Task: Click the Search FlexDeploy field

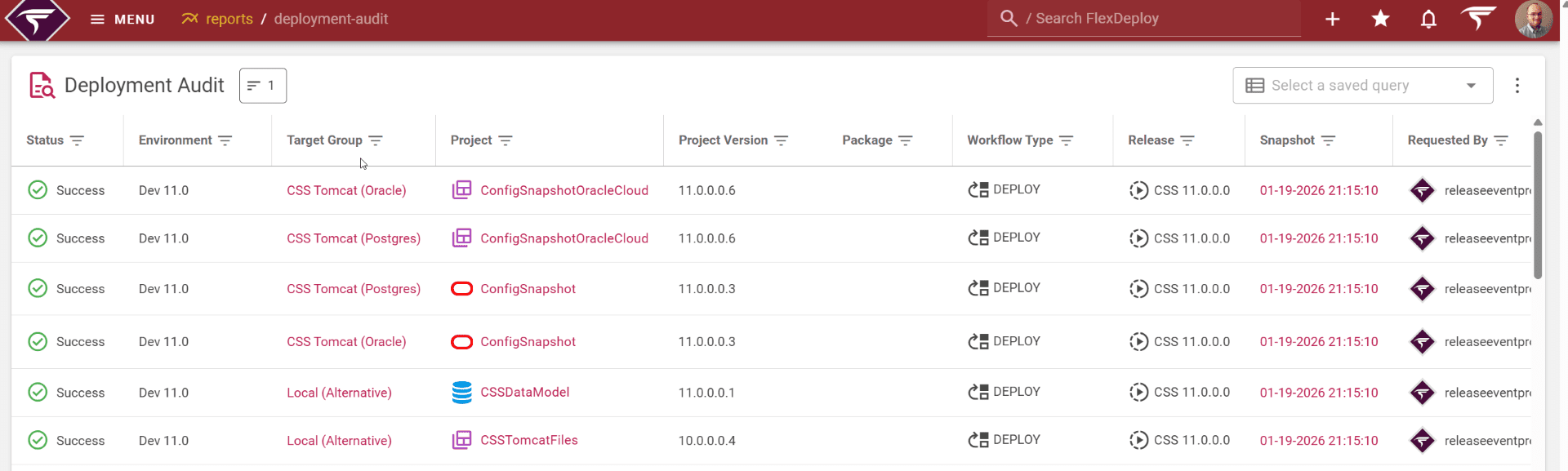Action: click(x=1143, y=19)
